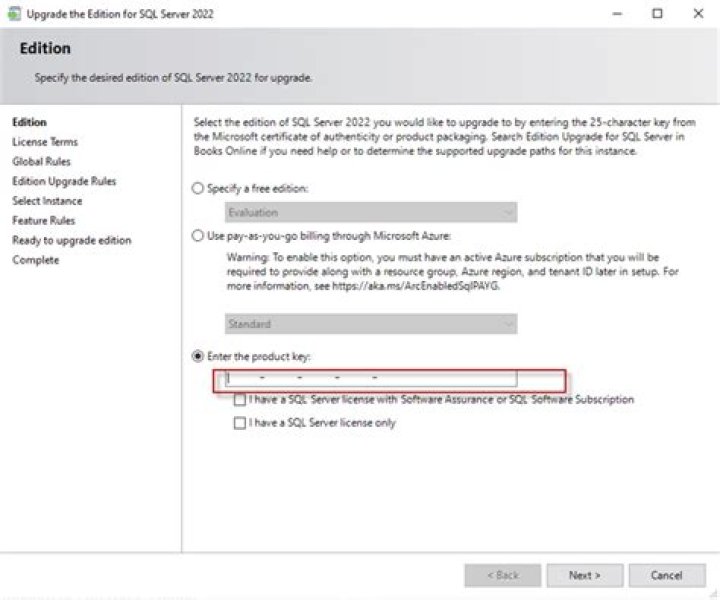This screenshot has height=600, width=720.
Task: Click the Cancel button
Action: (667, 575)
